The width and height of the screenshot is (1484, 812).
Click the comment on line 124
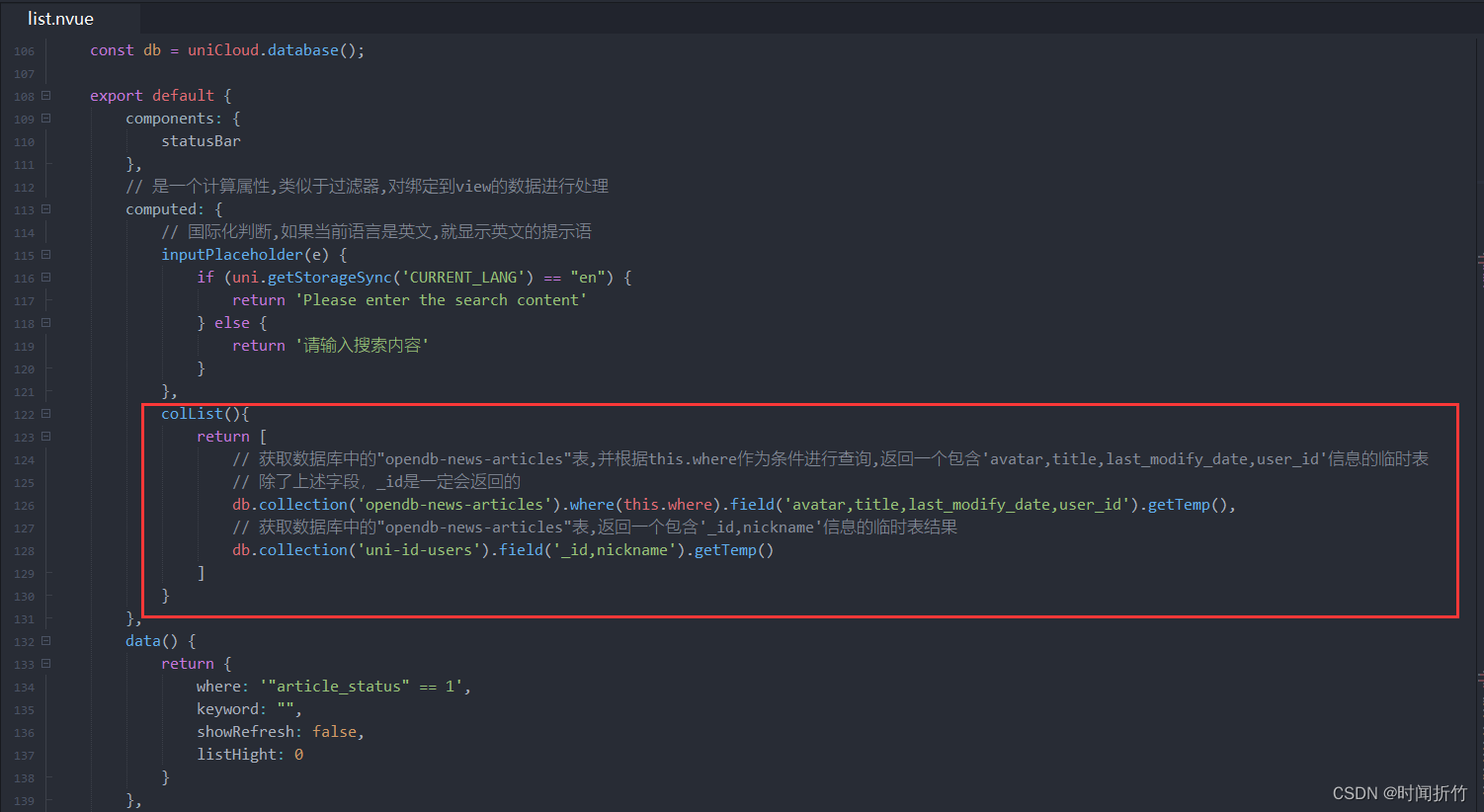click(831, 459)
